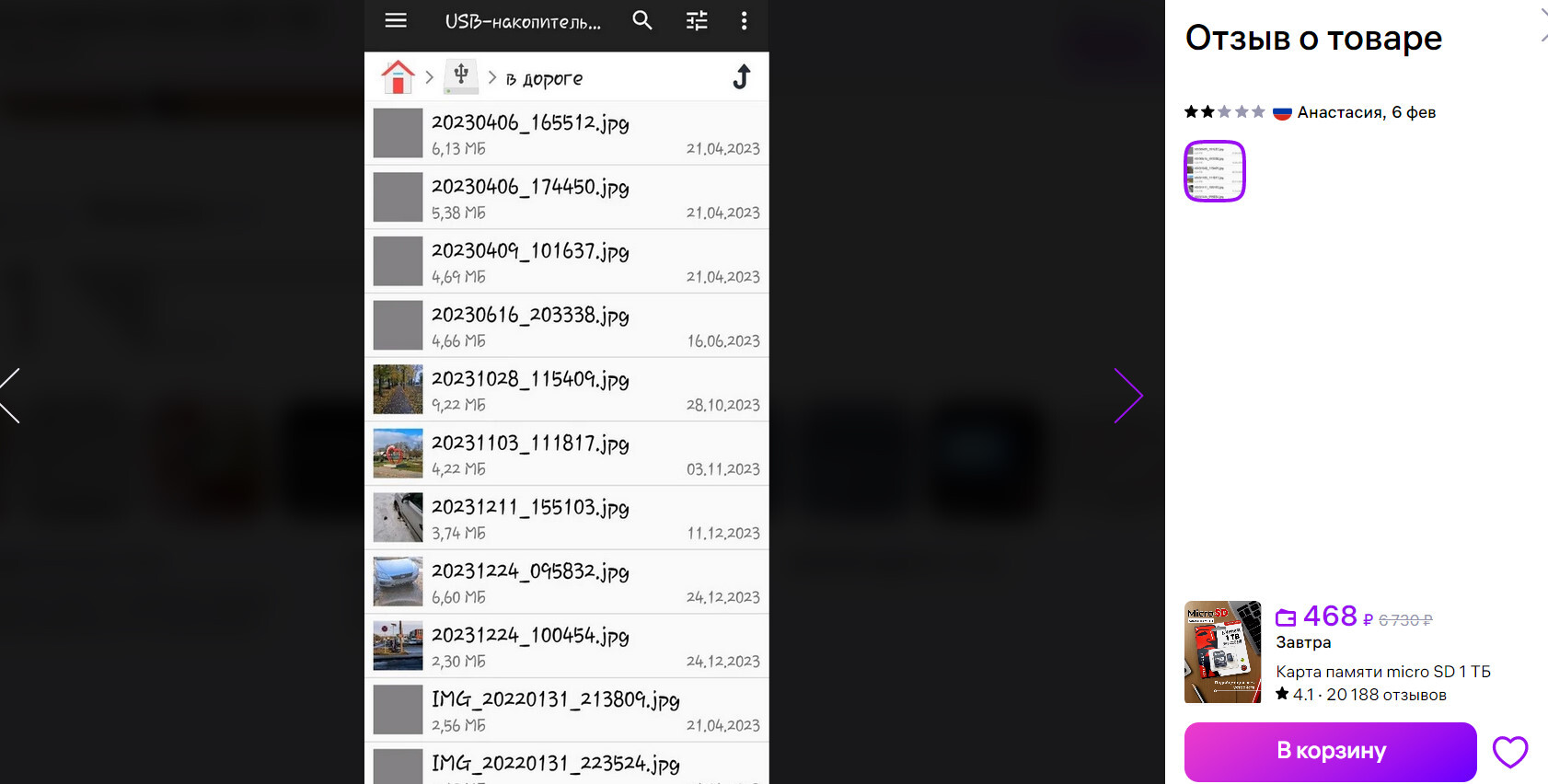Tap the search magnifier icon

pos(642,20)
